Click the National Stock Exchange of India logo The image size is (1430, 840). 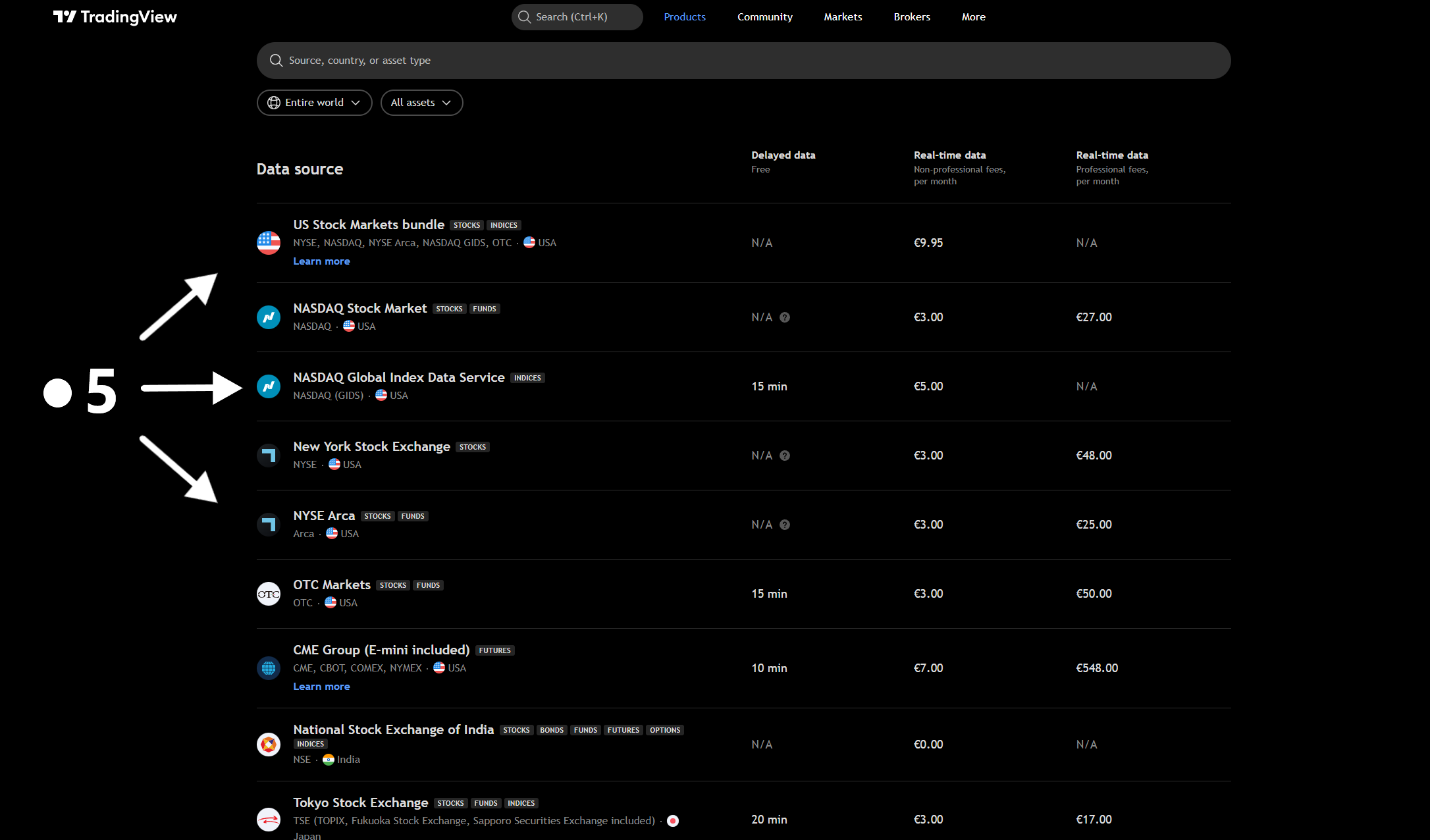click(269, 745)
